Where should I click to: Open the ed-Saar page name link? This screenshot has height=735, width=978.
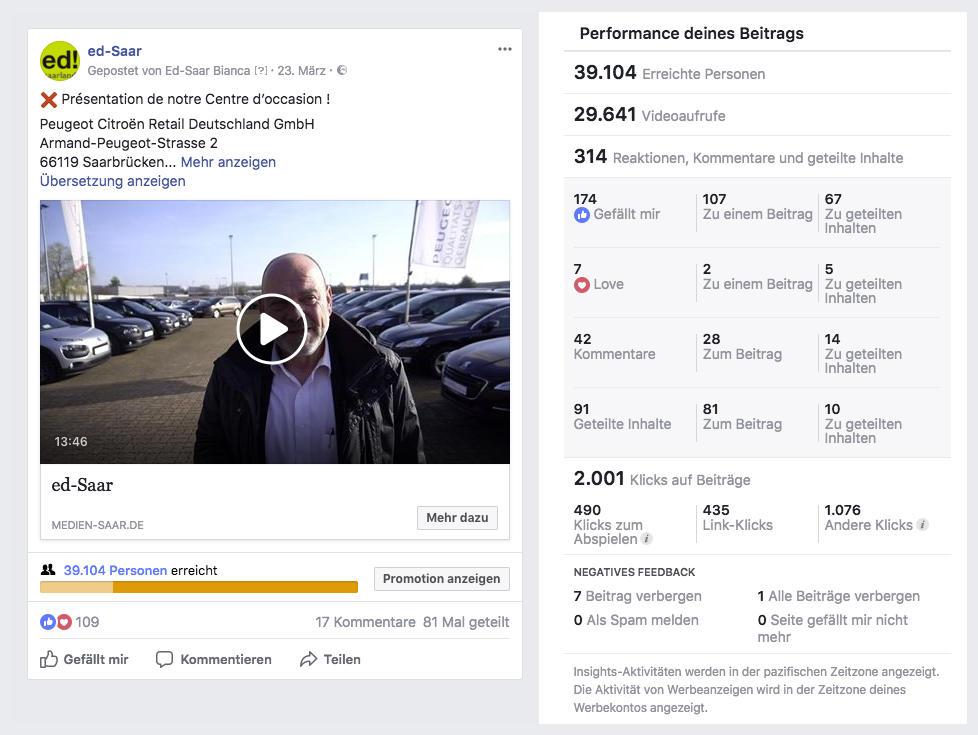(x=115, y=51)
